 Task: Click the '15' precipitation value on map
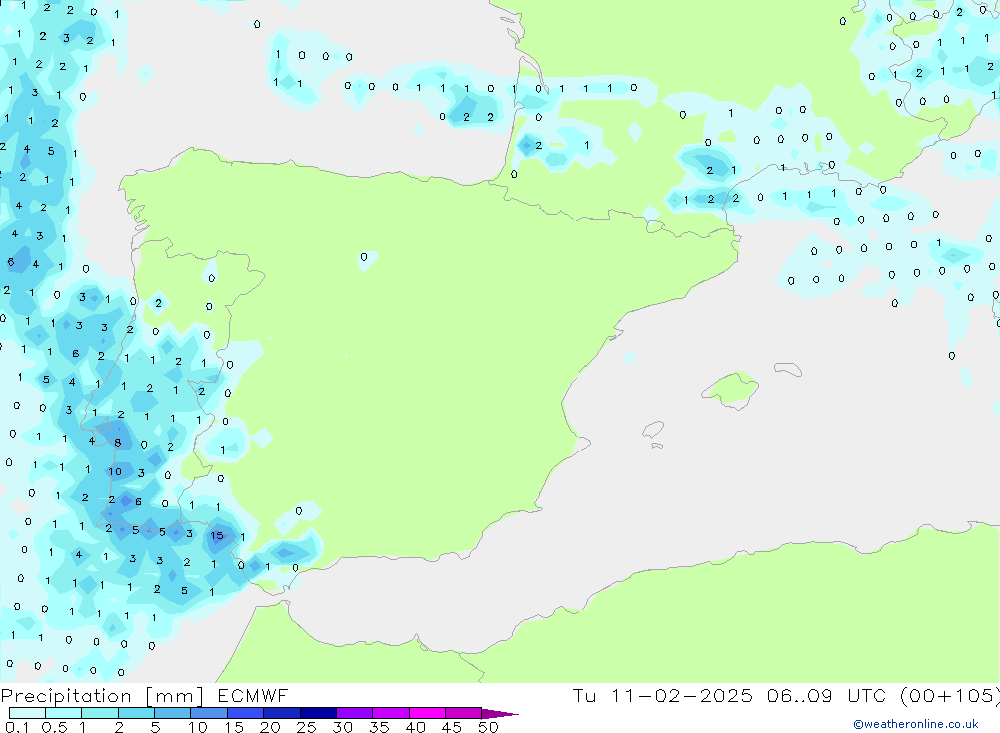coord(217,535)
